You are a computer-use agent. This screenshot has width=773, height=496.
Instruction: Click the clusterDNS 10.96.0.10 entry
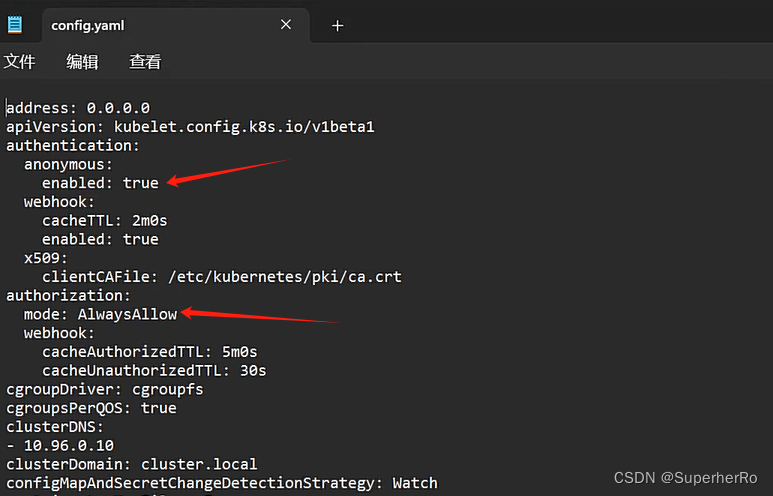69,445
